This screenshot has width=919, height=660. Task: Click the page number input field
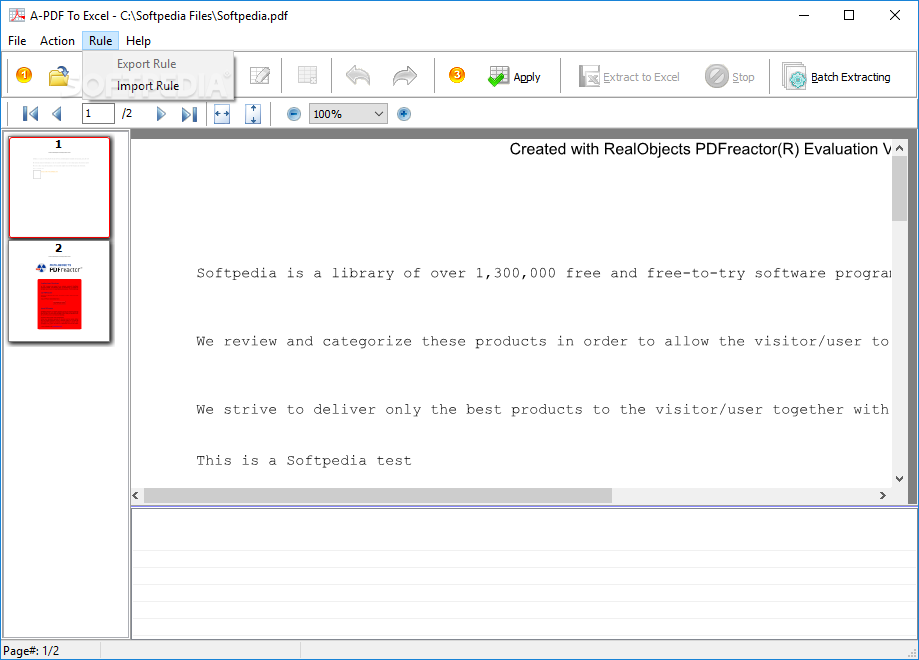pos(98,114)
